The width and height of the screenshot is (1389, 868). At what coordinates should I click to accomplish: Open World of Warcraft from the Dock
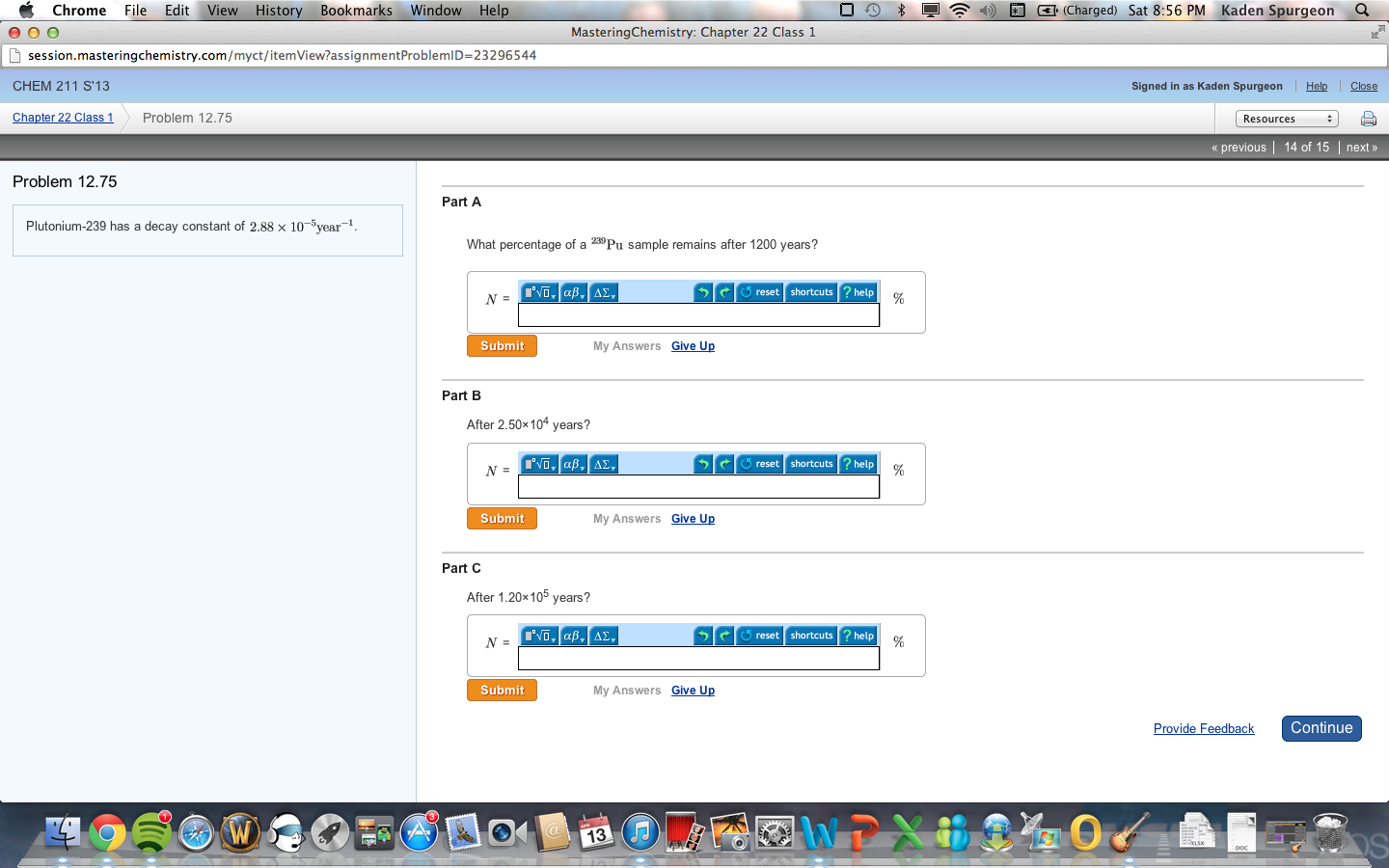pos(240,831)
